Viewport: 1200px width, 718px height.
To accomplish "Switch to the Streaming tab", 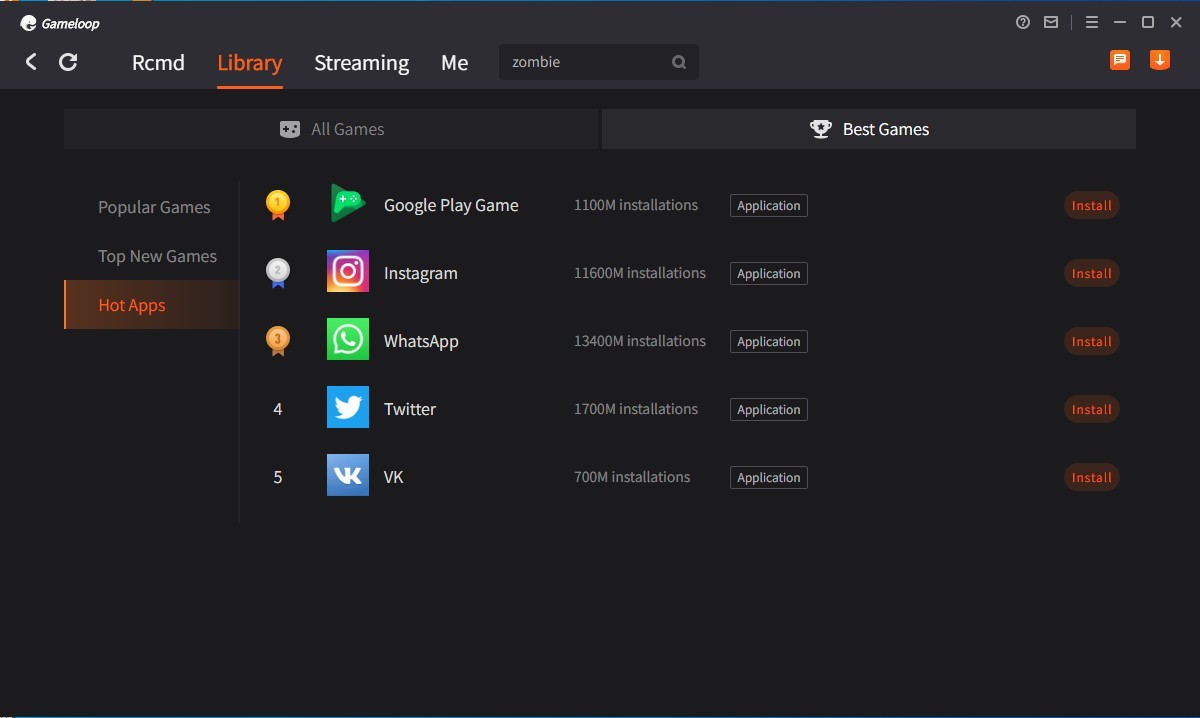I will point(361,63).
